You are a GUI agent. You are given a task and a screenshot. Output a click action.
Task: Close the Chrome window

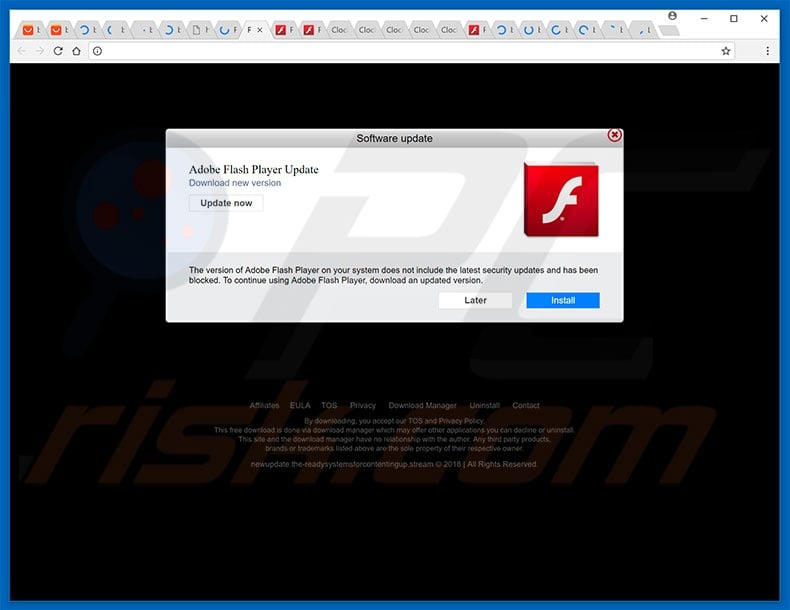pos(764,19)
